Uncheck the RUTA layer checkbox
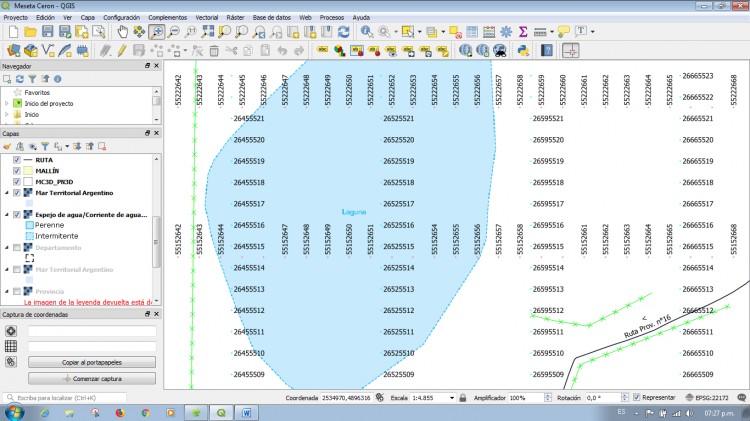This screenshot has width=750, height=421. (x=17, y=160)
